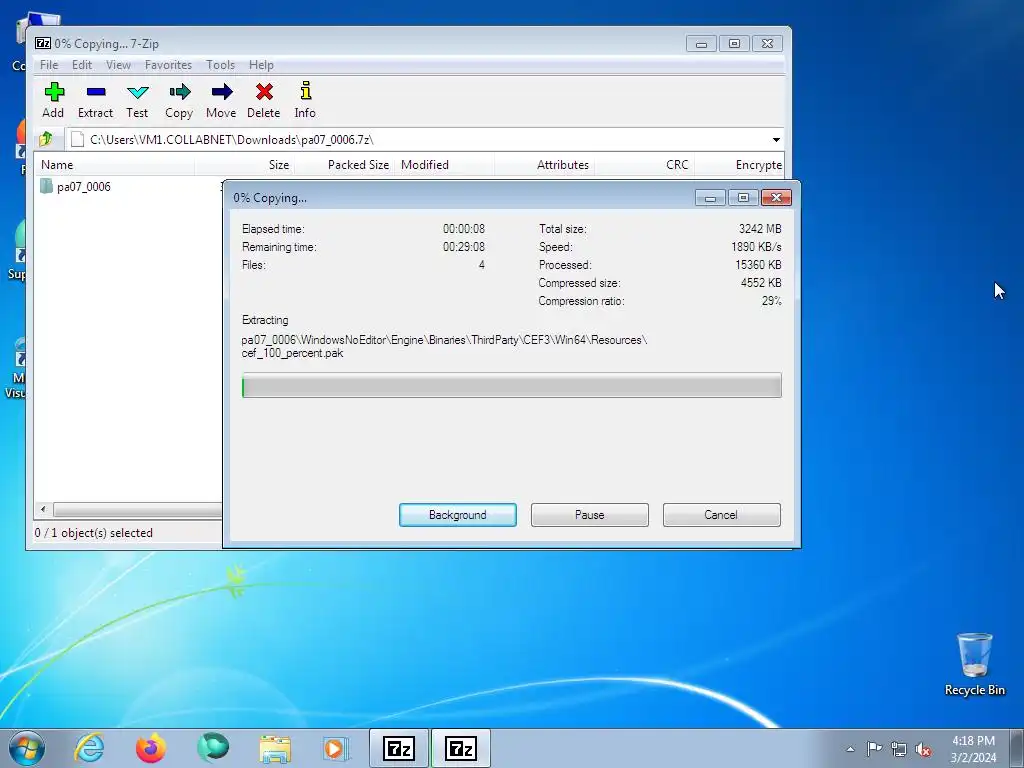Open the Help menu

tap(261, 65)
